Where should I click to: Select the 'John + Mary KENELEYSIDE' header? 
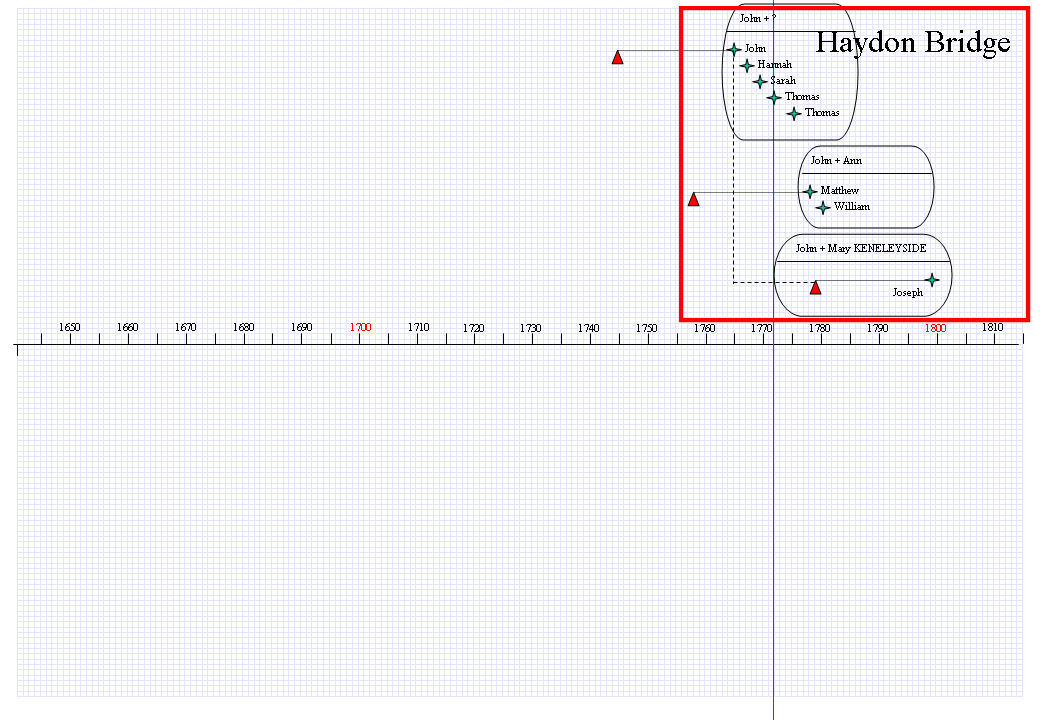861,249
